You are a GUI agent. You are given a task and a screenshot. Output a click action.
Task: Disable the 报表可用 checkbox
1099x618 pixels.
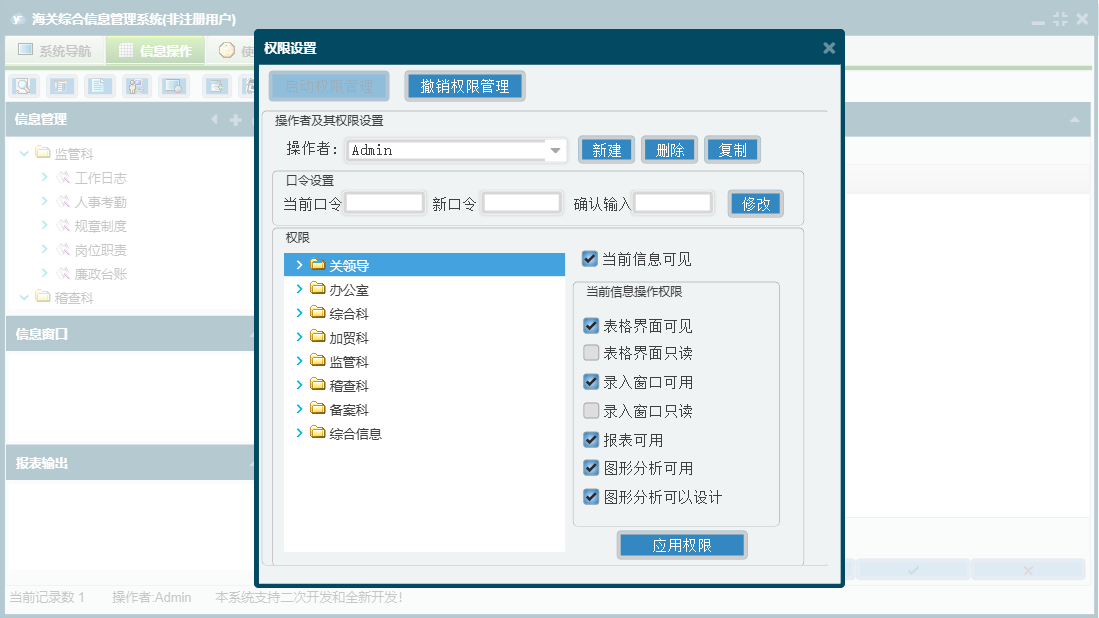click(591, 440)
